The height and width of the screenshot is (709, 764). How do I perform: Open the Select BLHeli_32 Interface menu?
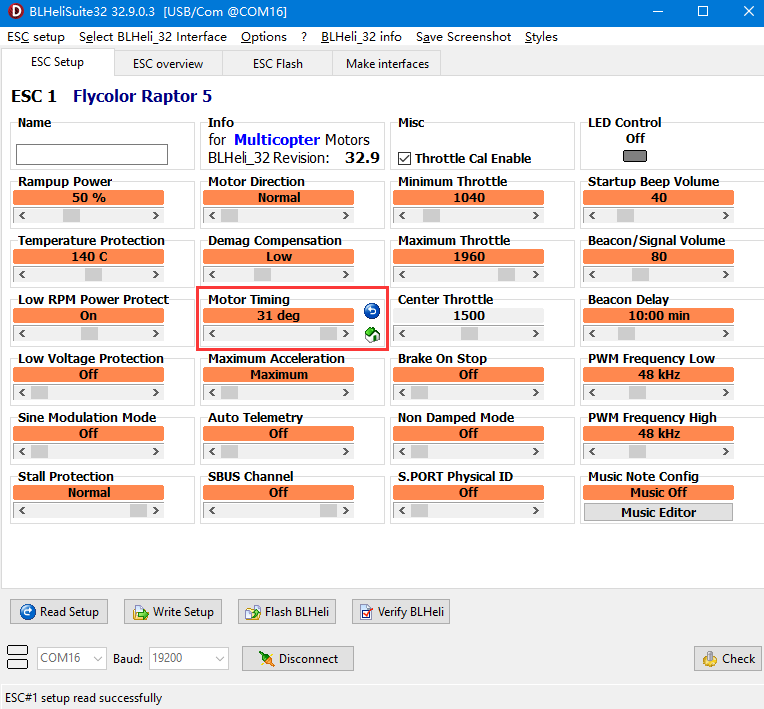pyautogui.click(x=152, y=37)
